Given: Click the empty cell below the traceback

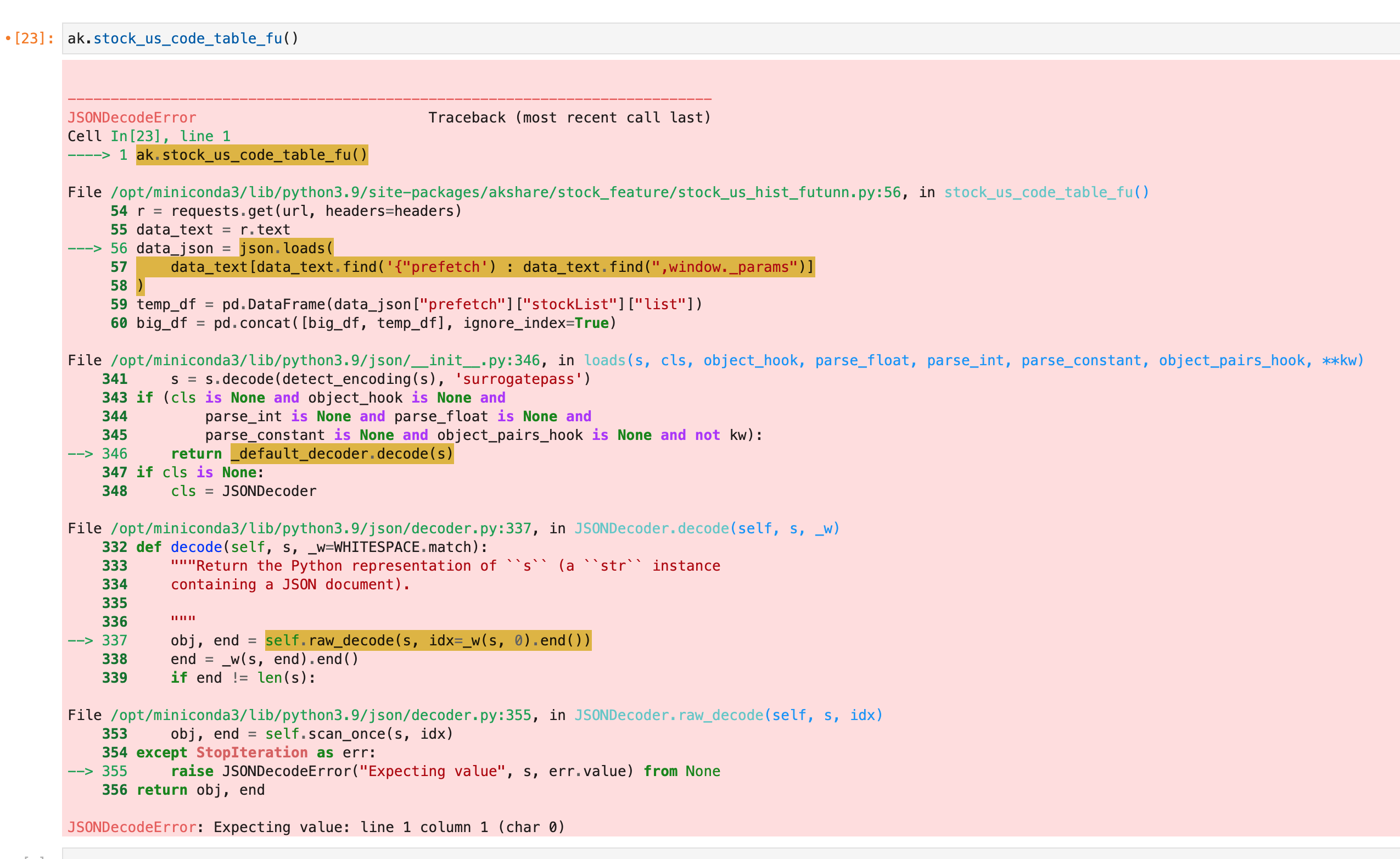Looking at the screenshot, I should [682, 853].
